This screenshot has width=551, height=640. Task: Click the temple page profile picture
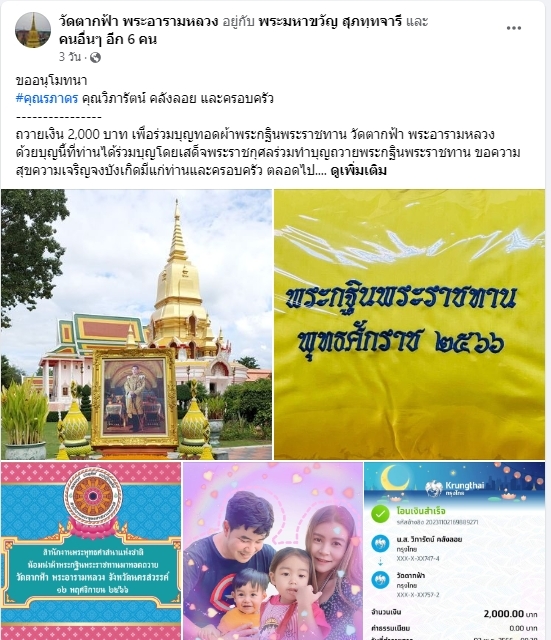(x=33, y=30)
